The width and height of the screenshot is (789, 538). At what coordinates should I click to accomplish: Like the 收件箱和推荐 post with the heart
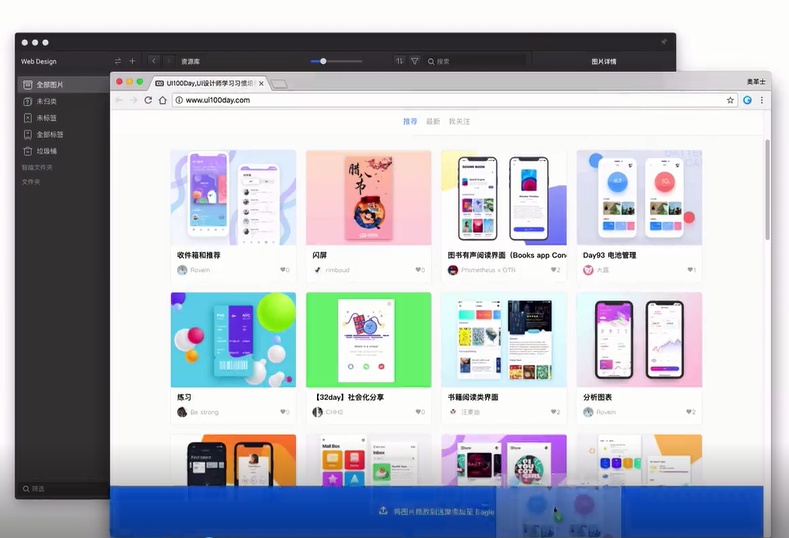[x=283, y=270]
